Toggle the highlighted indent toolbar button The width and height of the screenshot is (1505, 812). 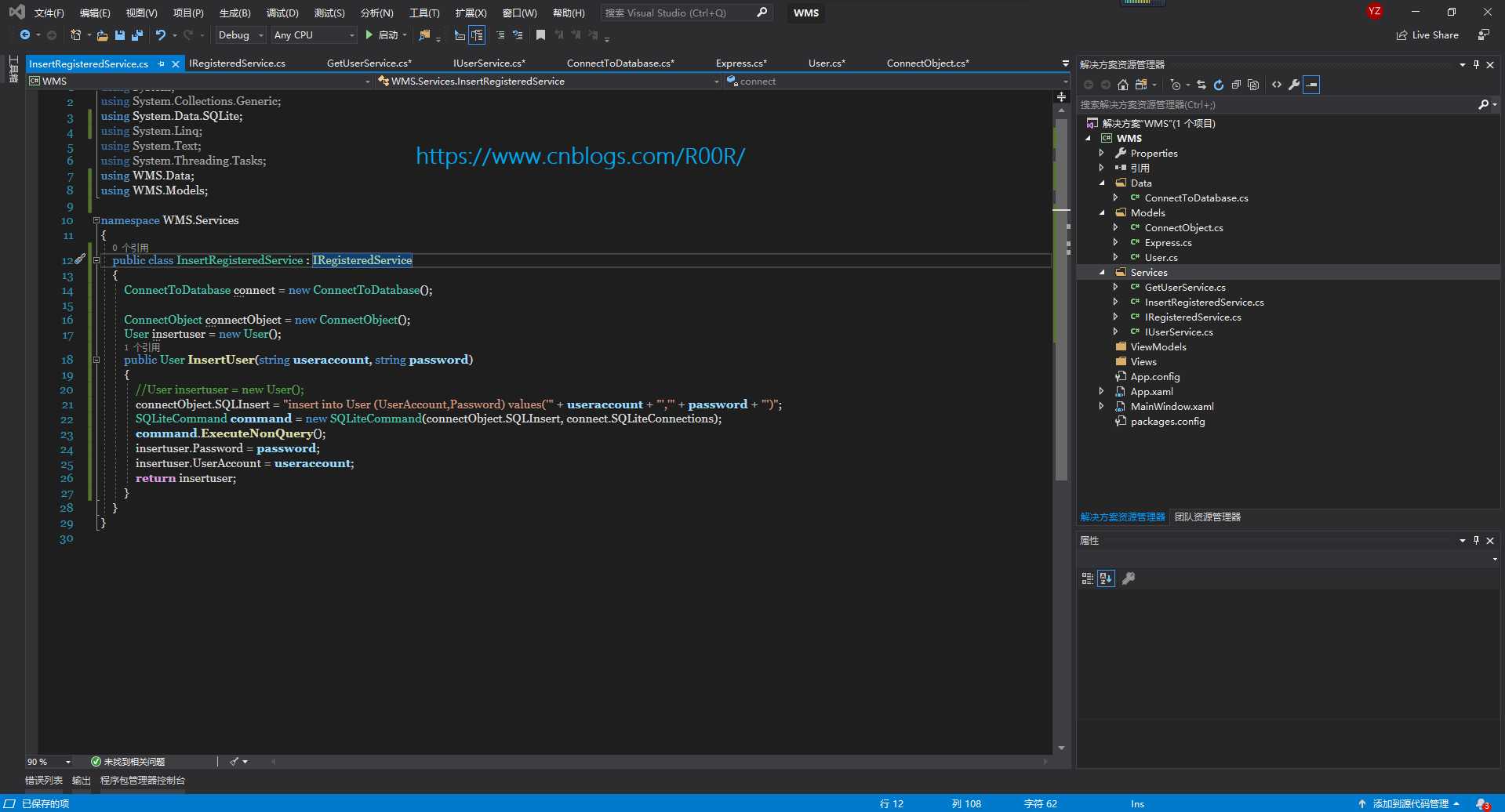477,35
